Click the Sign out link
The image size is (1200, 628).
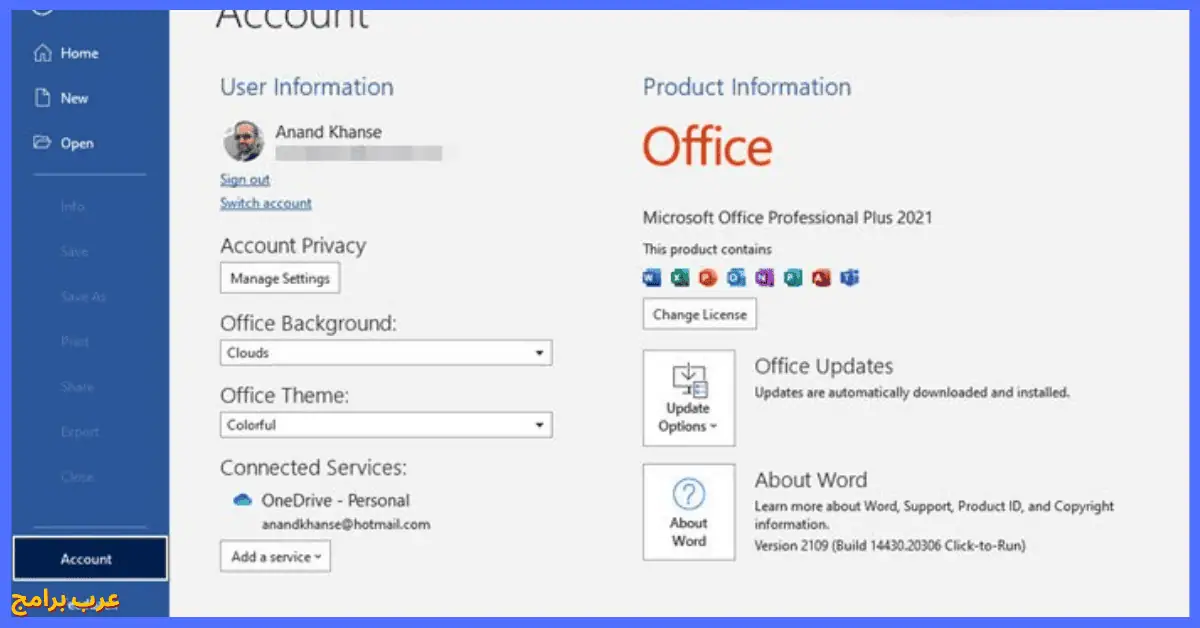point(245,179)
